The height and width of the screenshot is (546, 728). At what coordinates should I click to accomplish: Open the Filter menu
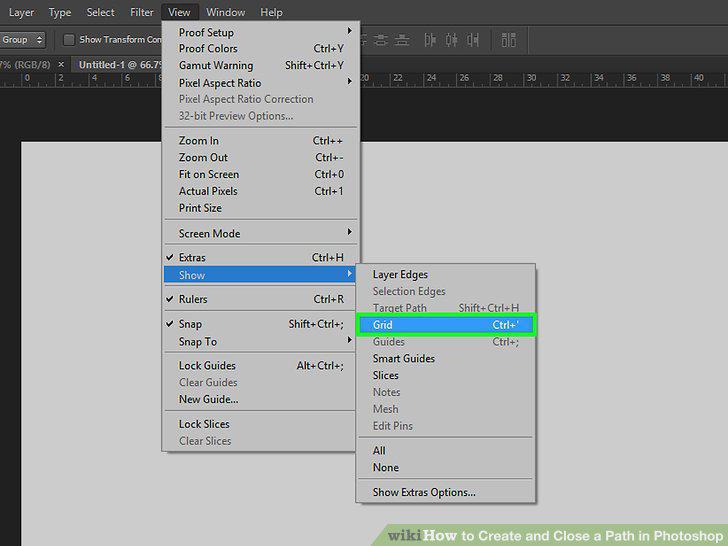click(142, 13)
